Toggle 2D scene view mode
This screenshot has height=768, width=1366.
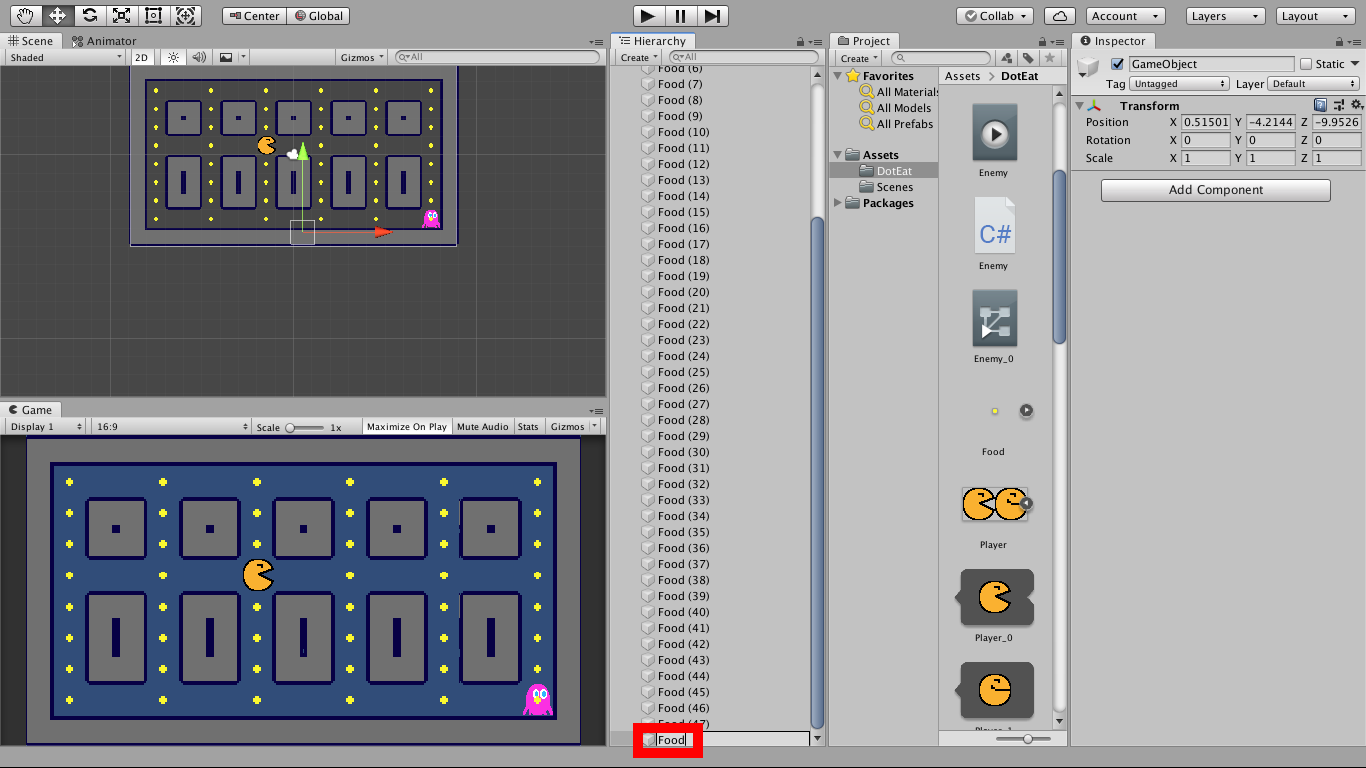click(x=142, y=58)
